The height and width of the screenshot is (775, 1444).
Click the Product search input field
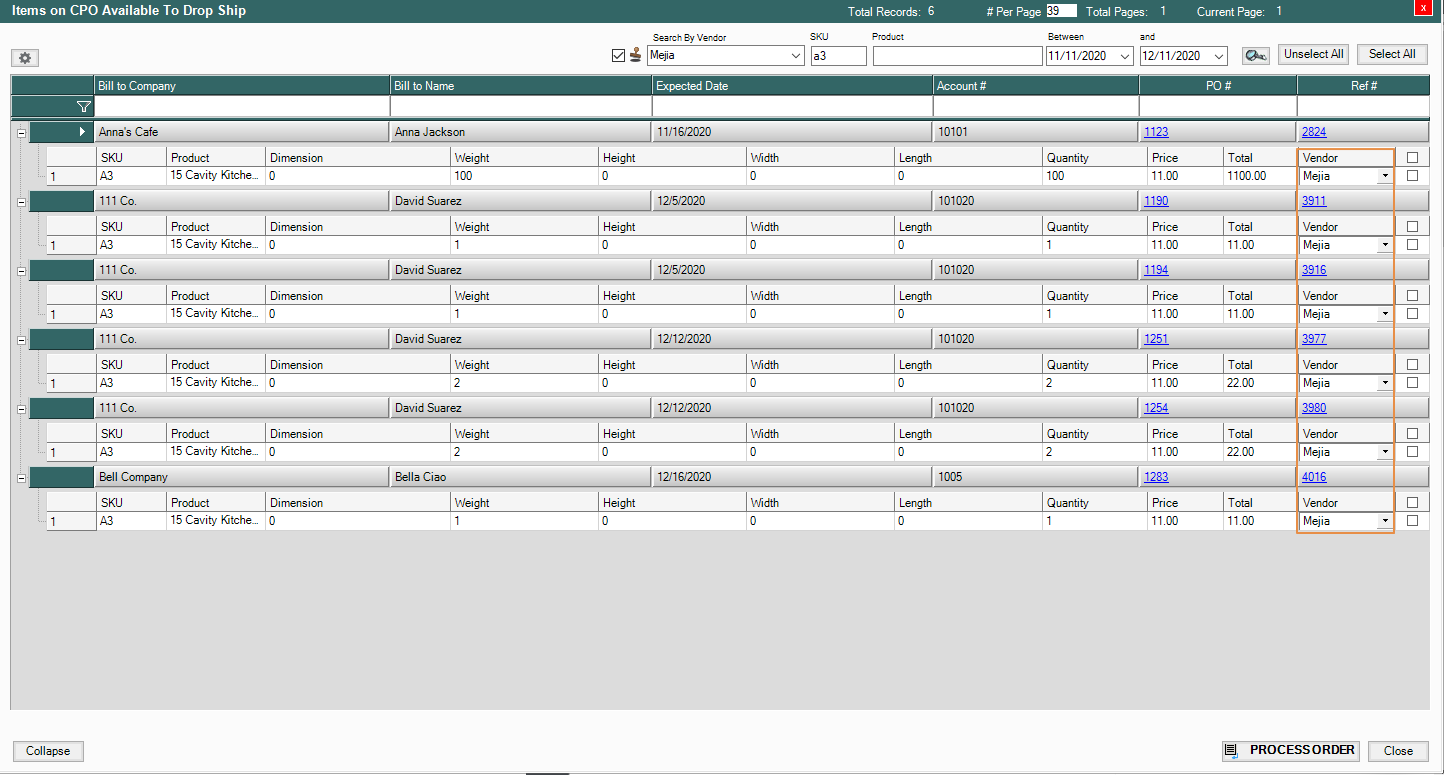tap(957, 56)
